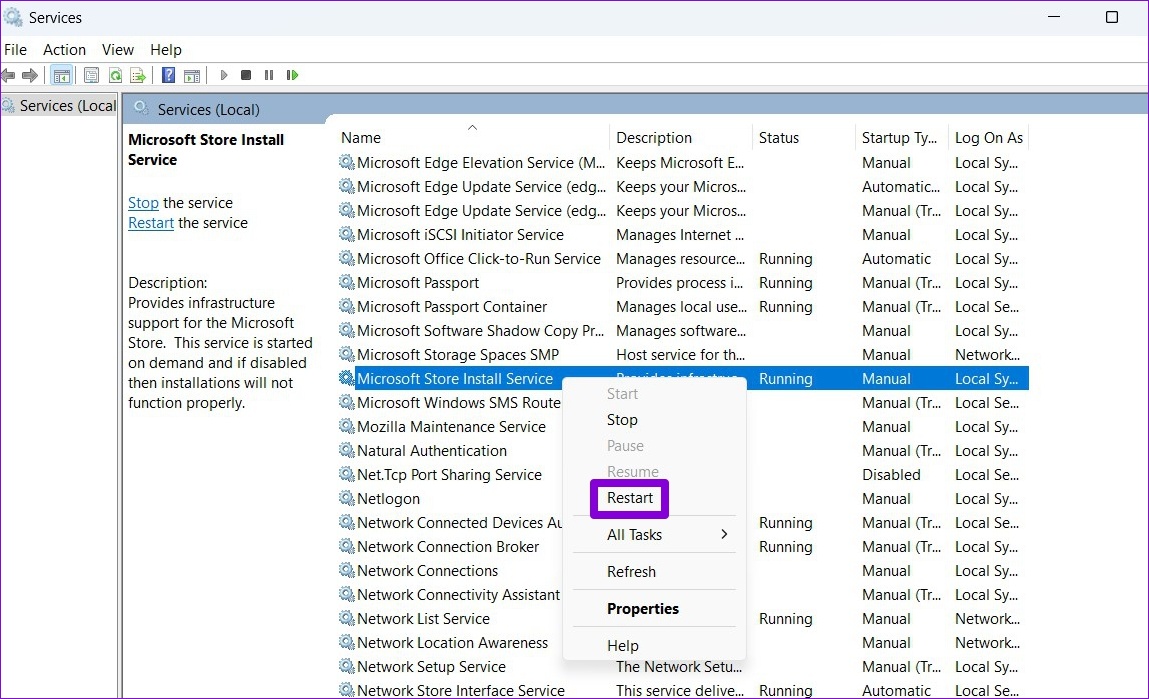
Task: Select the Net.Tcp Port Sharing Service row
Action: [683, 475]
